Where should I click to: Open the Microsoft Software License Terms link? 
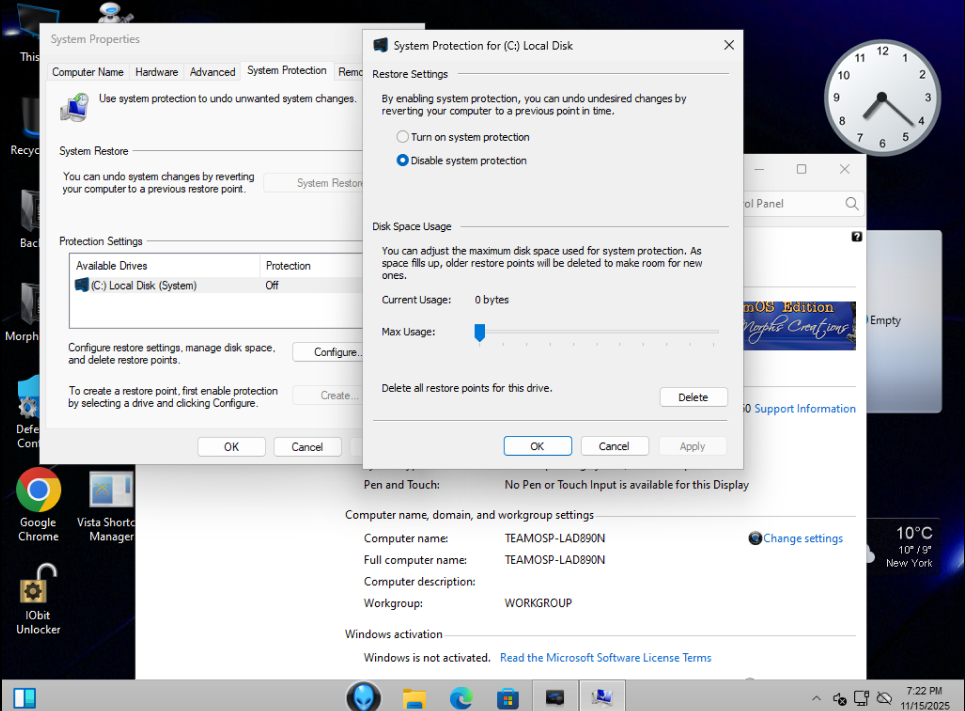pyautogui.click(x=605, y=658)
